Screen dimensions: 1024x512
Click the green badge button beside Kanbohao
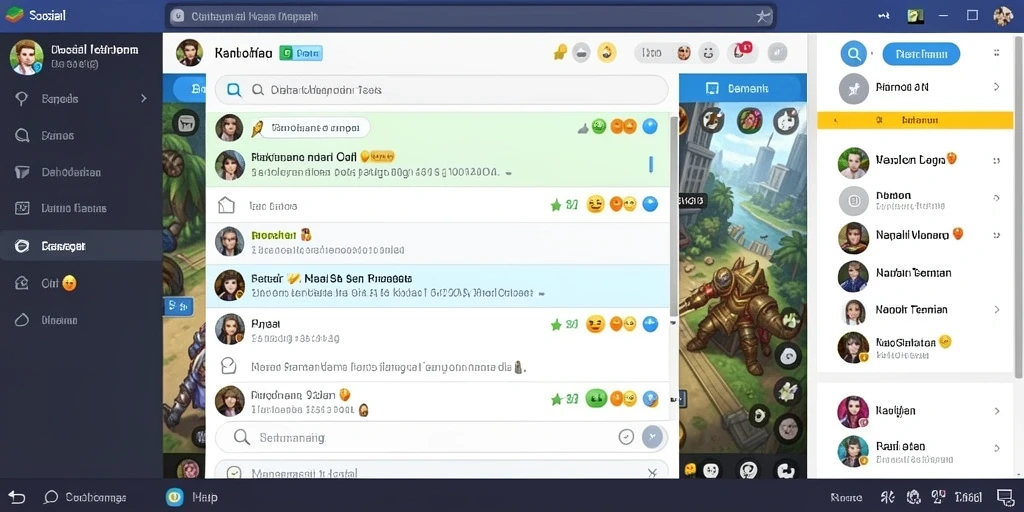(x=300, y=53)
